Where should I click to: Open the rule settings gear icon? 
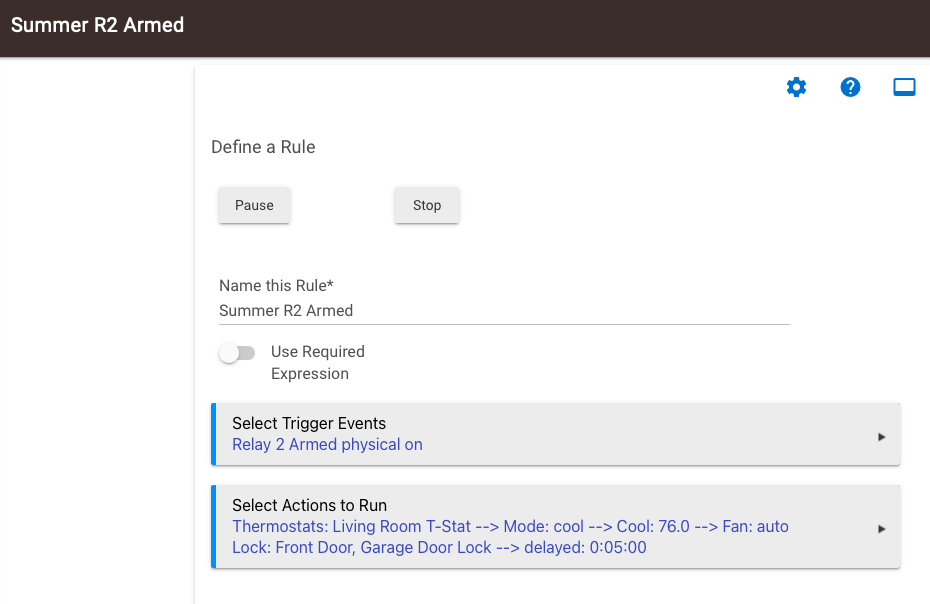[x=796, y=87]
